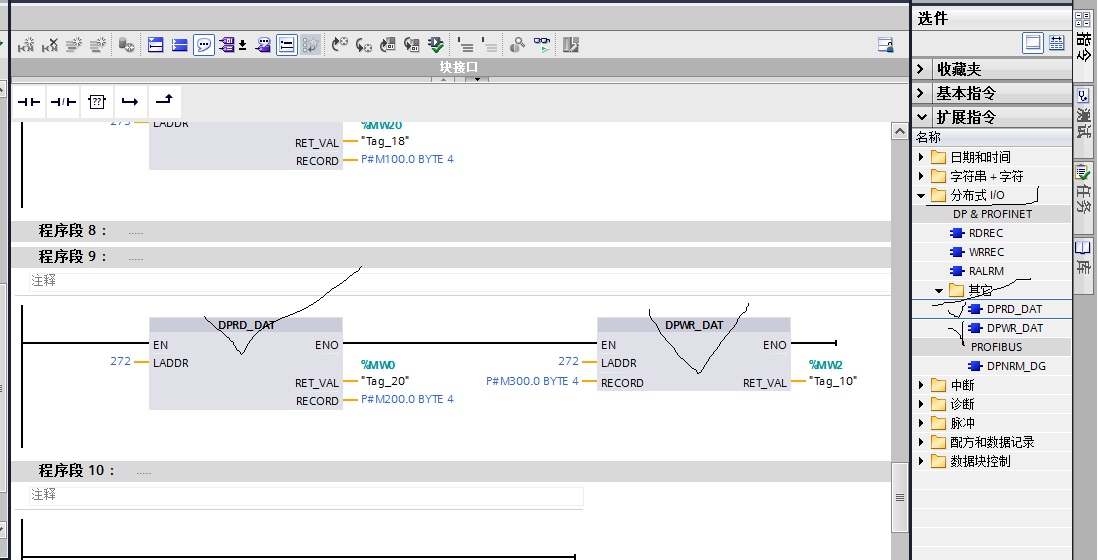The image size is (1098, 560).
Task: Select the RDREC instruction
Action: point(986,233)
